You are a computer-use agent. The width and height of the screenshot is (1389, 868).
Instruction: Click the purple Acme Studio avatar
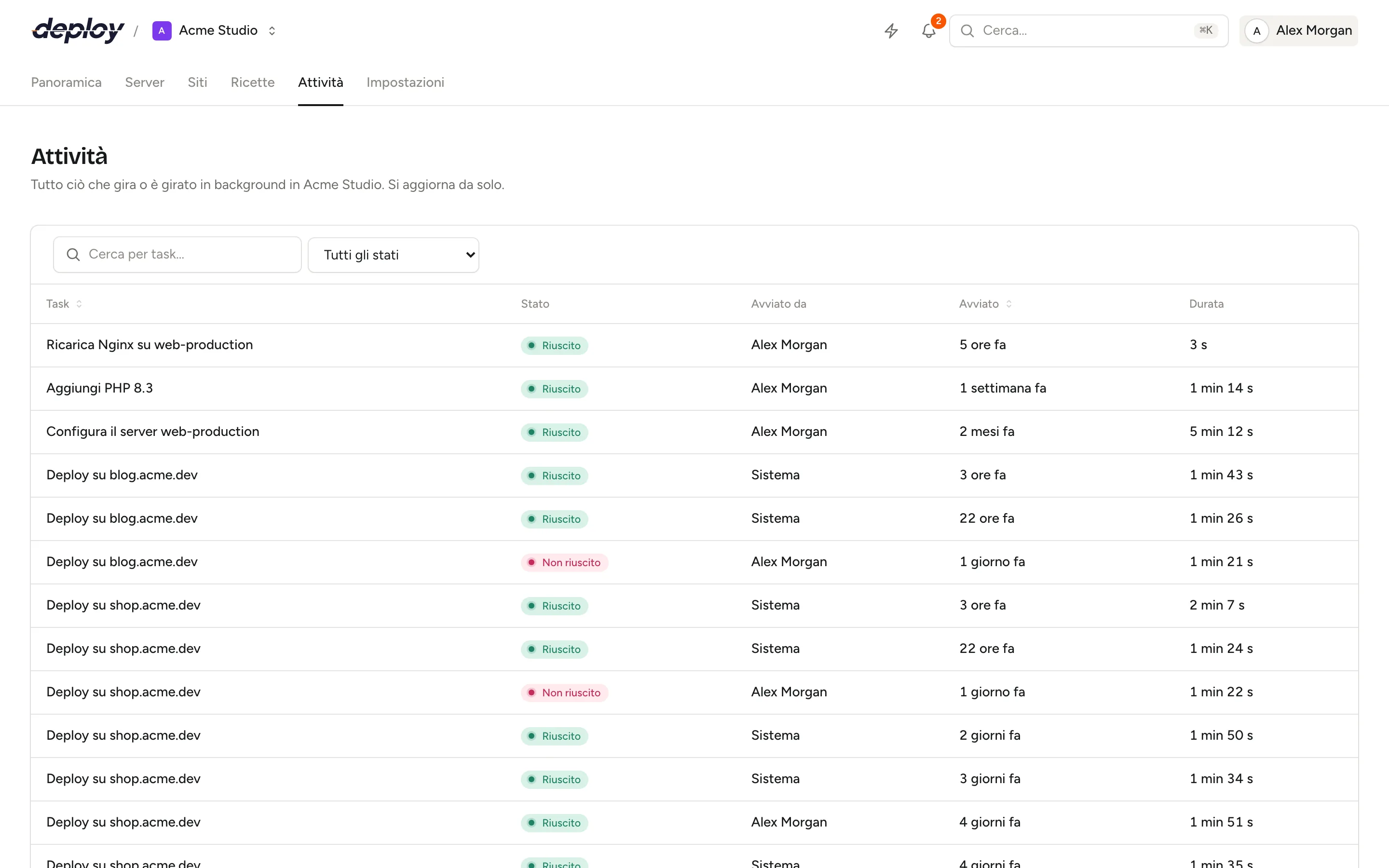point(162,30)
